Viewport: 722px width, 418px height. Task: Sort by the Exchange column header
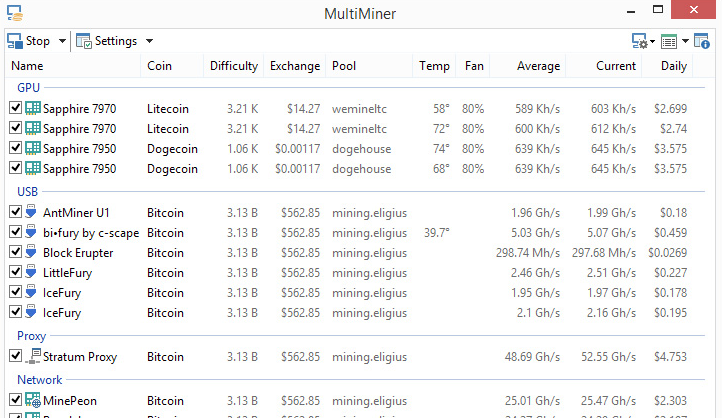(295, 66)
